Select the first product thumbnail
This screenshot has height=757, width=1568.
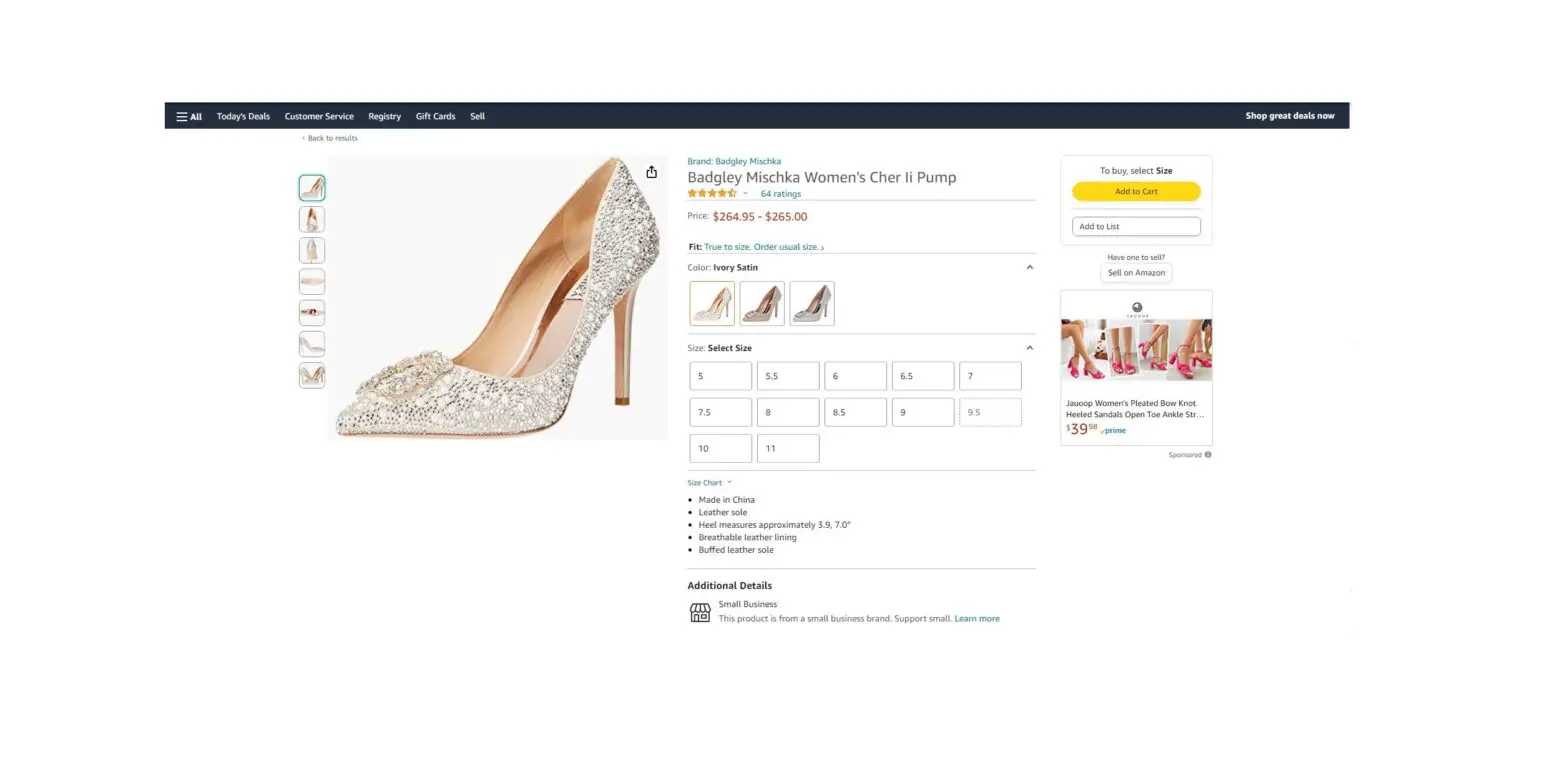[312, 187]
